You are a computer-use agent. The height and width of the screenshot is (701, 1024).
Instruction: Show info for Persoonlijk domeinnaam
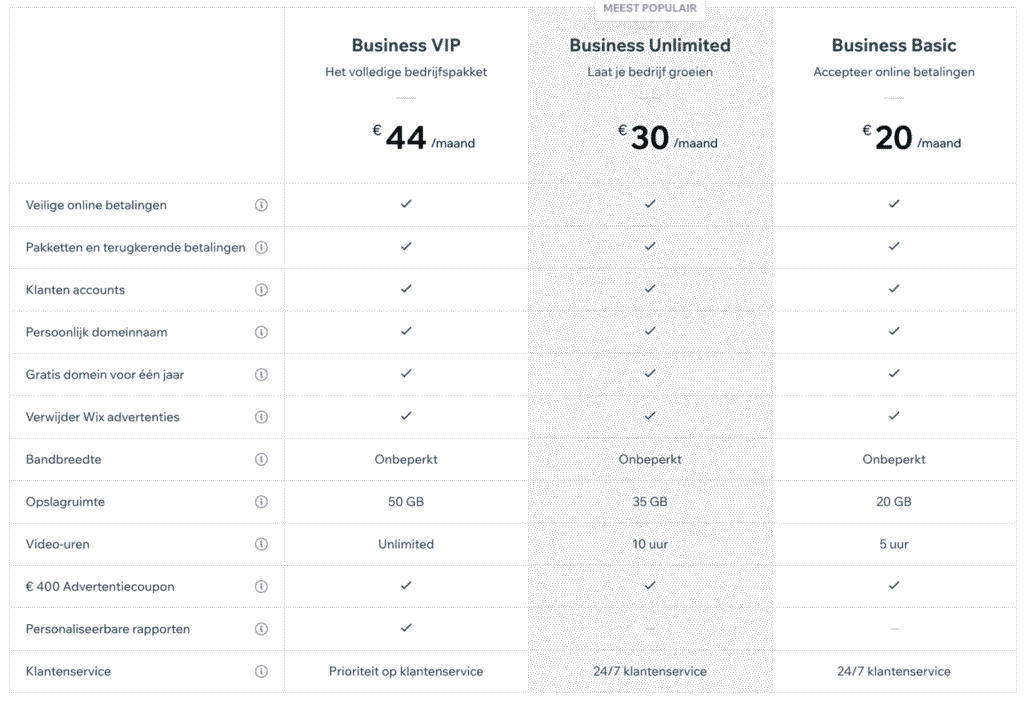(x=261, y=332)
